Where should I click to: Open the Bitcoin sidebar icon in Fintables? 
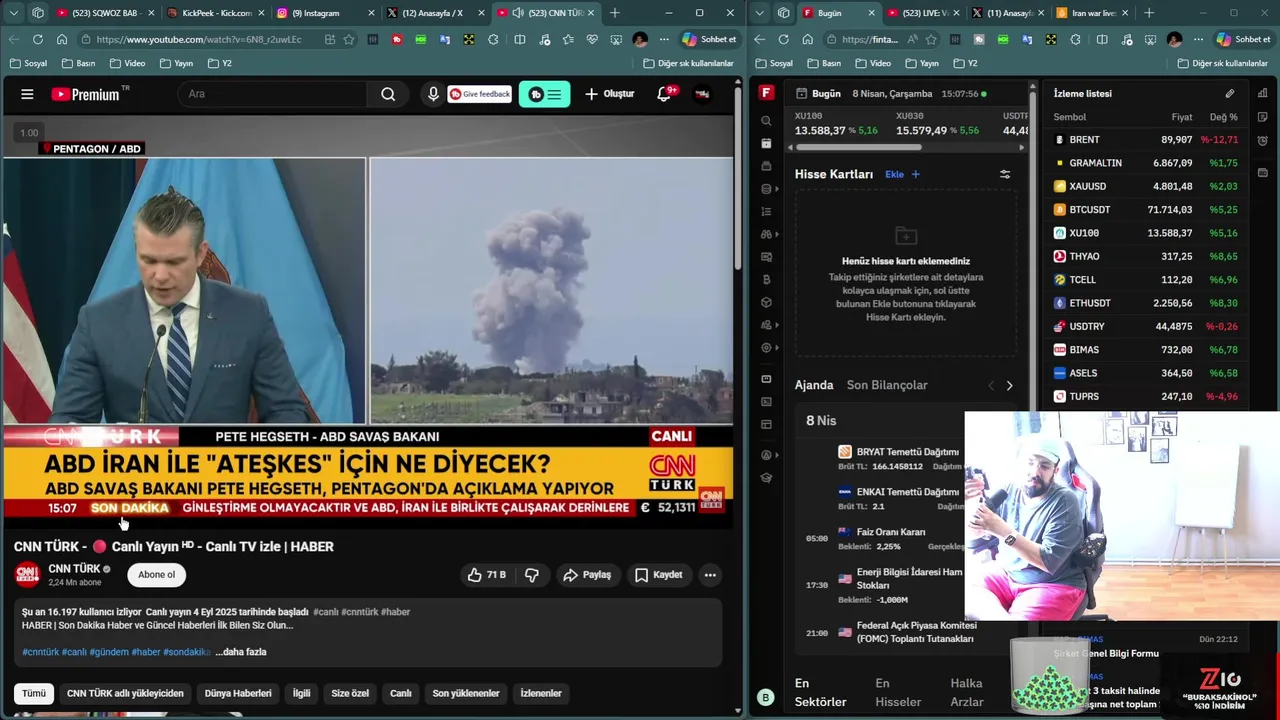tap(766, 280)
